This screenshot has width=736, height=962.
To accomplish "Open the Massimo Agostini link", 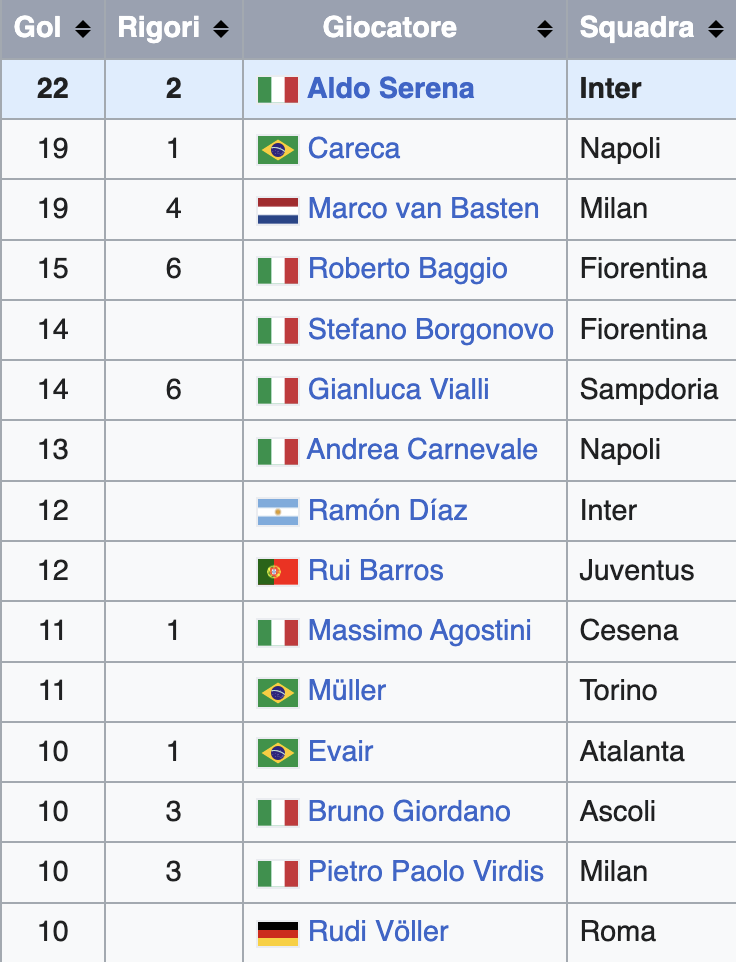I will (x=420, y=631).
